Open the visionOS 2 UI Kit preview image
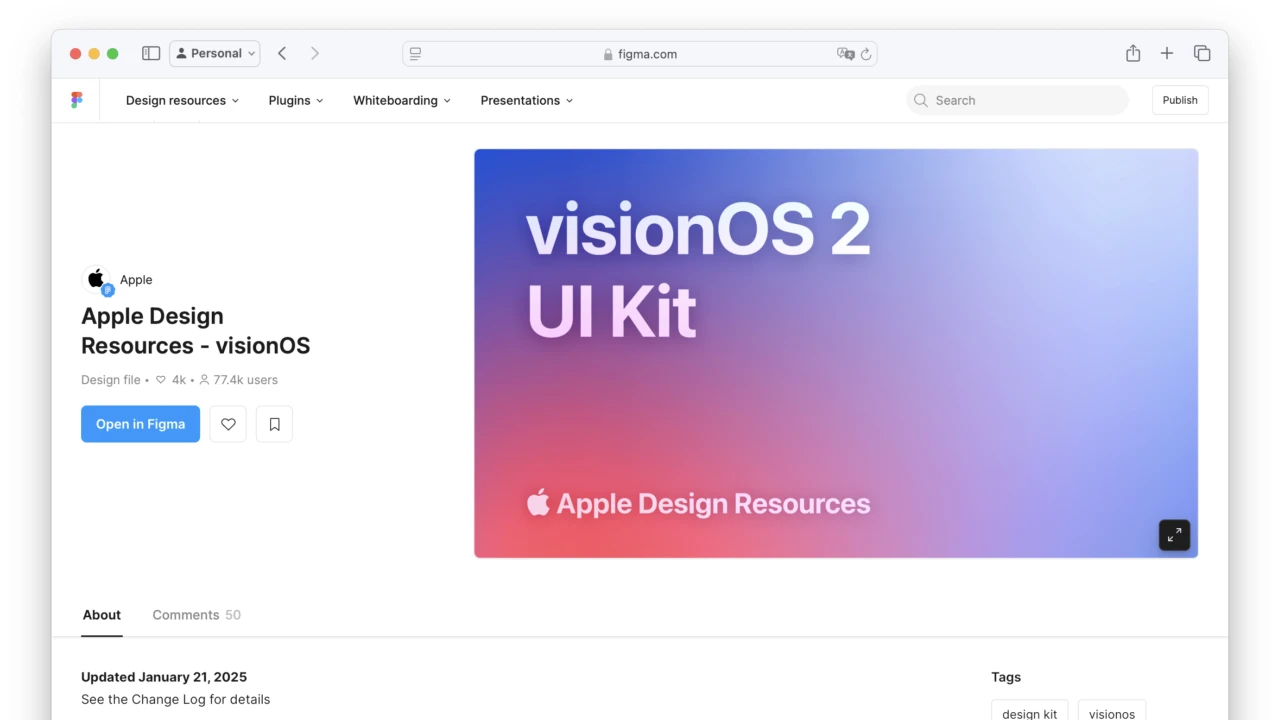This screenshot has height=720, width=1280. pos(836,353)
